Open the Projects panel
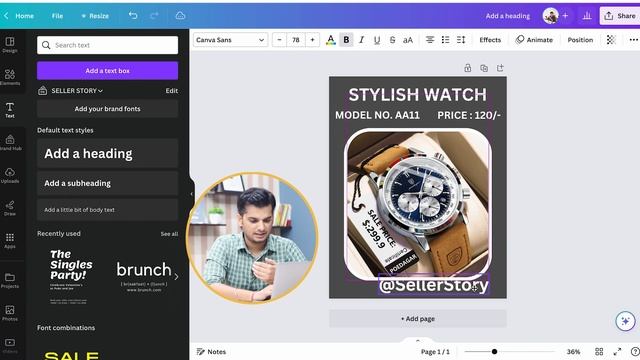Image resolution: width=640 pixels, height=360 pixels. (x=10, y=280)
